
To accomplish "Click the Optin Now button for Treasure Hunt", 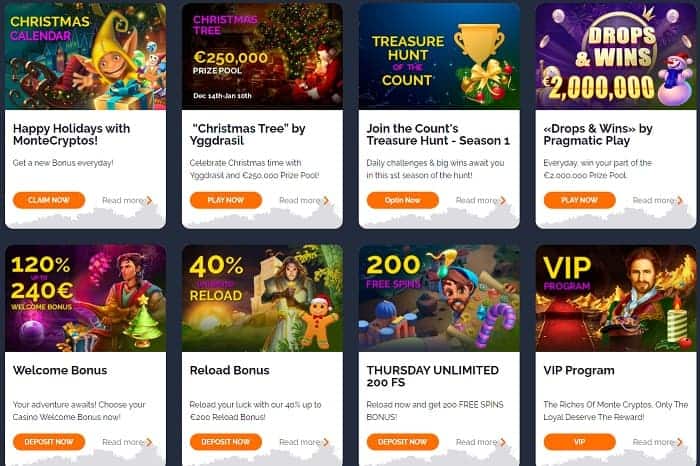I will (x=402, y=200).
